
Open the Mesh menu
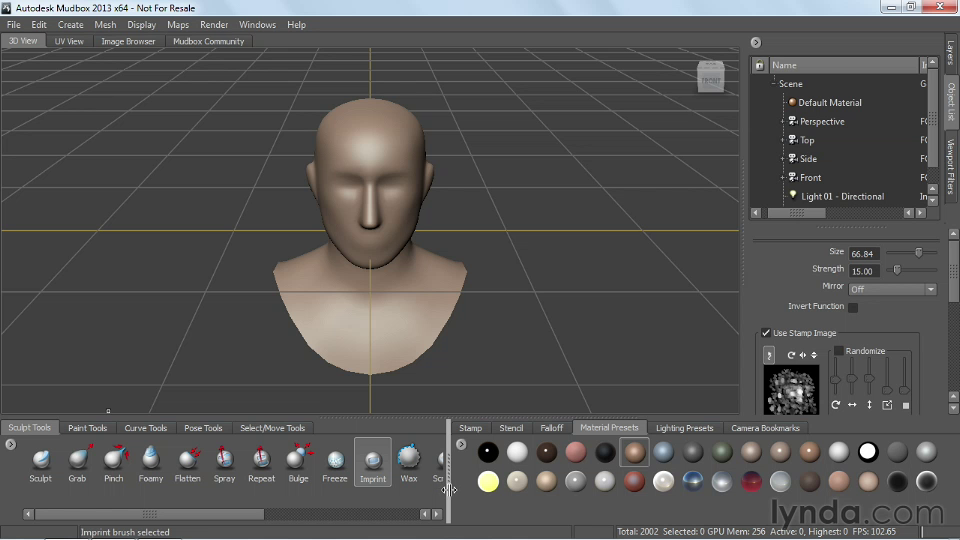(105, 24)
